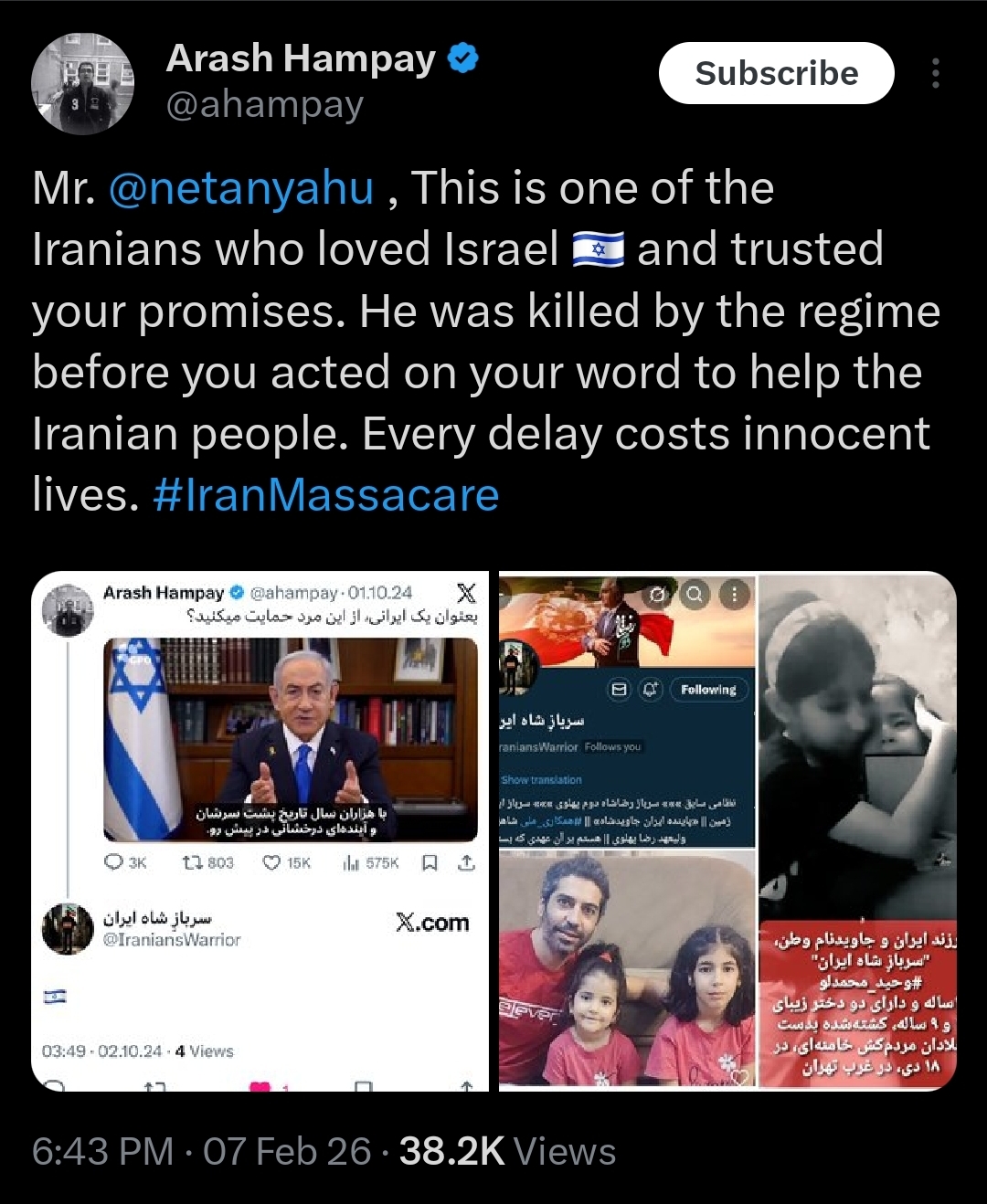Open right image of children hugging
The height and width of the screenshot is (1204, 987).
(857, 831)
